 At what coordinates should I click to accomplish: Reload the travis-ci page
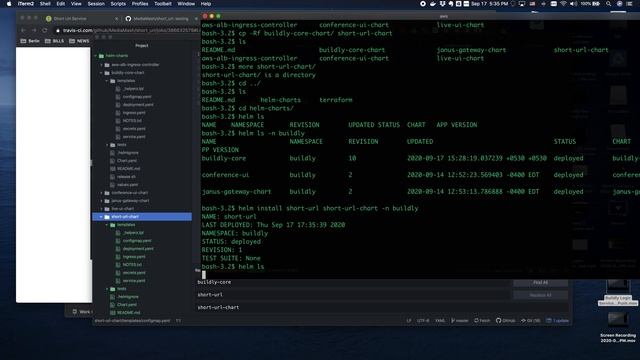(44, 30)
